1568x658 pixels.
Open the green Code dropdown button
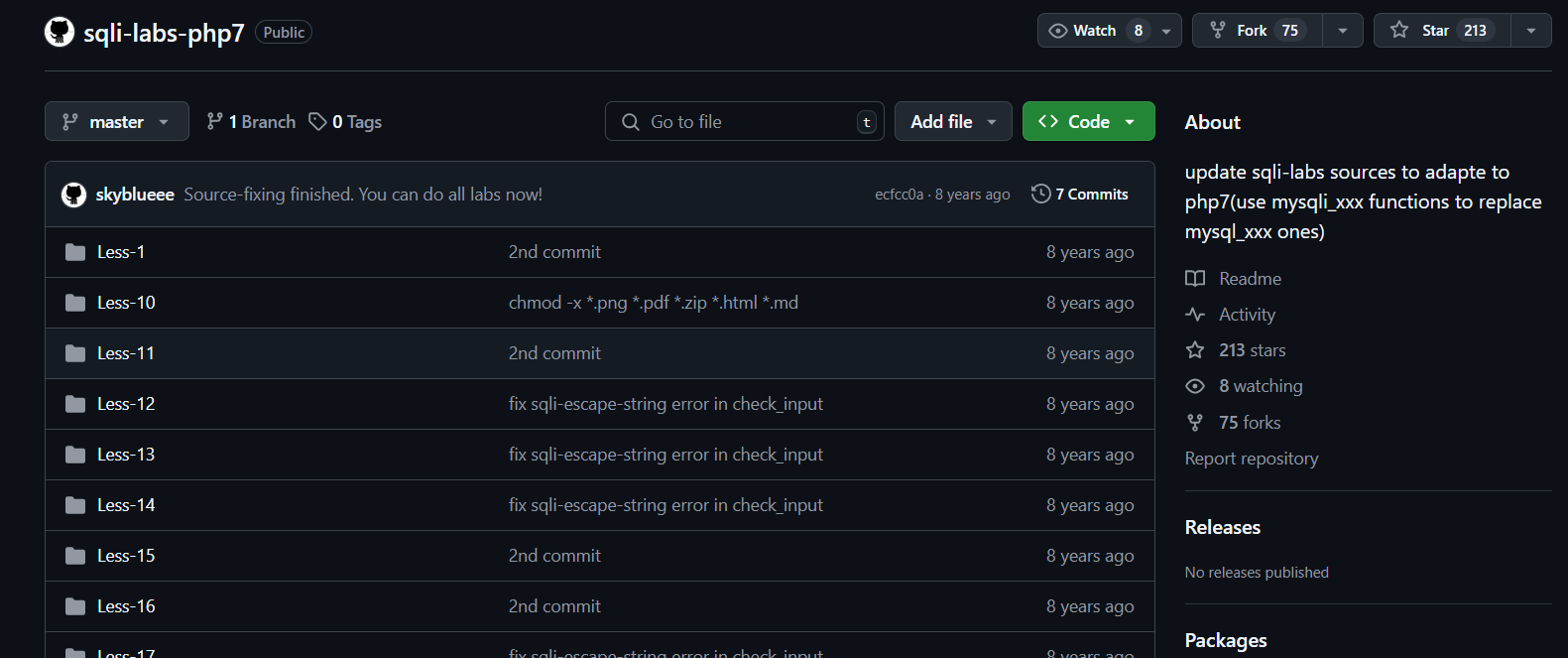[x=1088, y=121]
